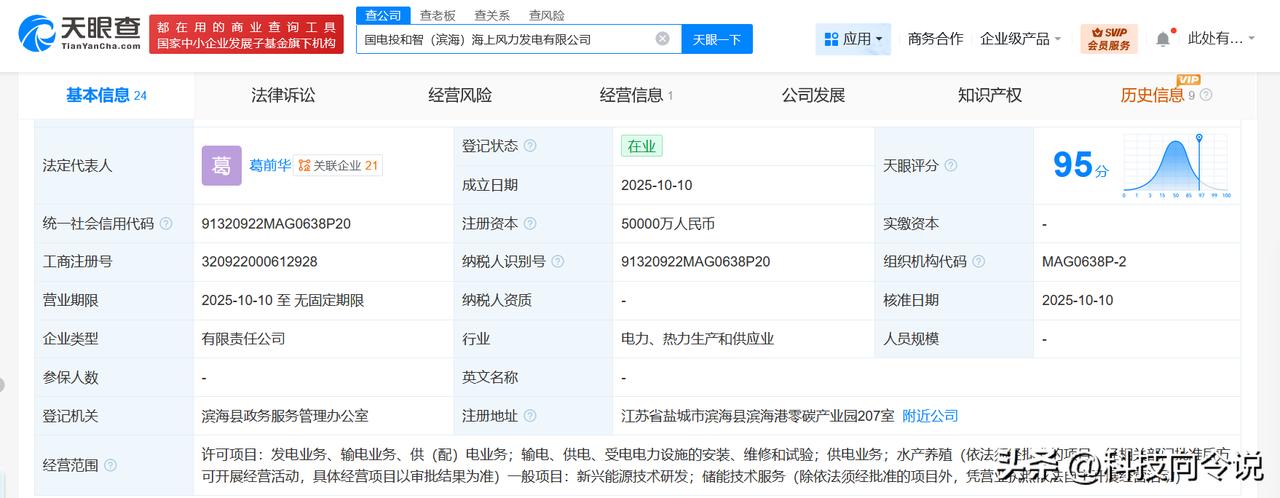
Task: Click the help icon next to 注册资本
Action: pyautogui.click(x=530, y=224)
